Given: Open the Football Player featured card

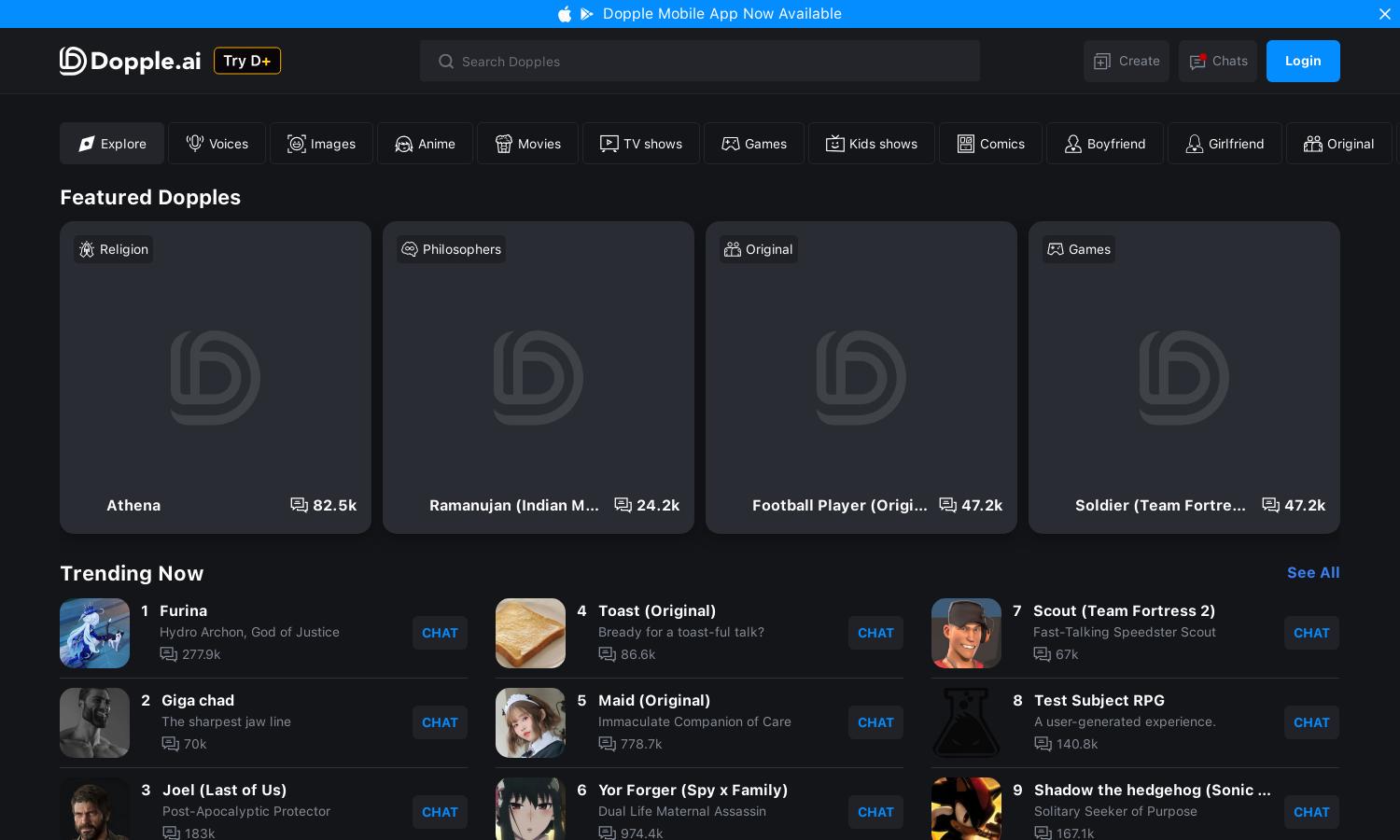Looking at the screenshot, I should click(x=861, y=377).
